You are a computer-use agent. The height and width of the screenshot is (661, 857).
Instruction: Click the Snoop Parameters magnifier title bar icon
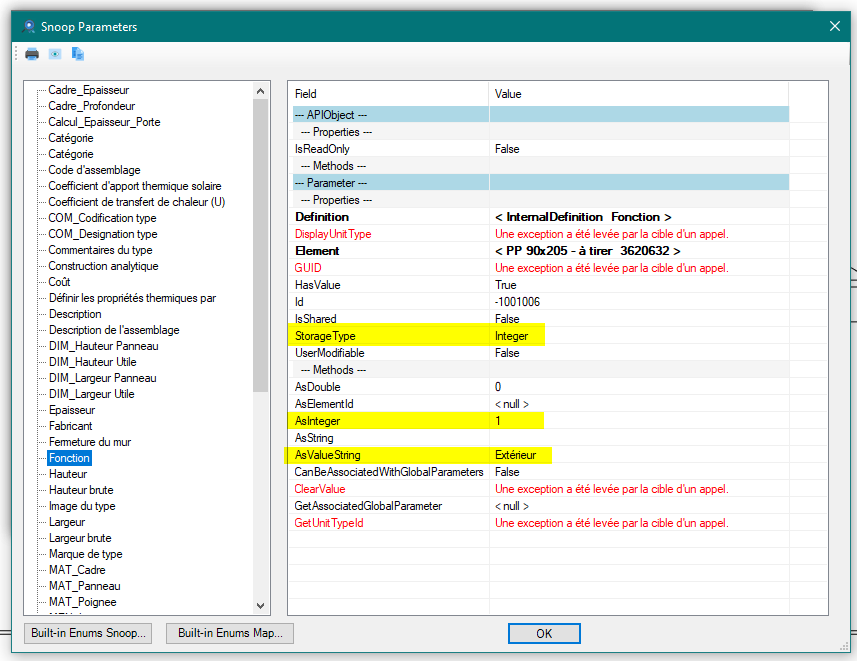tap(27, 27)
